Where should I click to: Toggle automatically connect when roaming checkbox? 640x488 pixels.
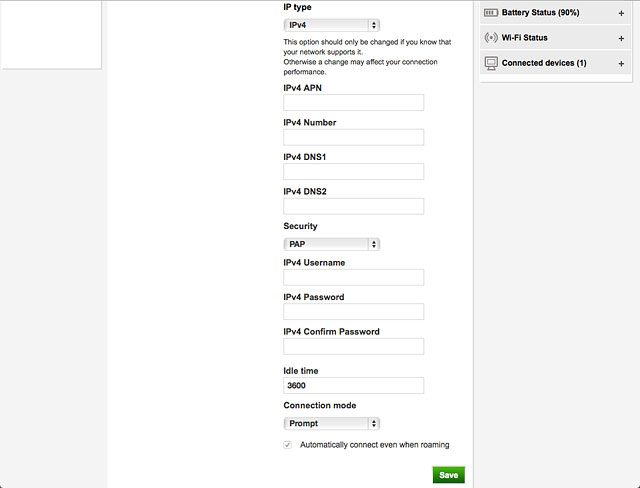point(288,444)
